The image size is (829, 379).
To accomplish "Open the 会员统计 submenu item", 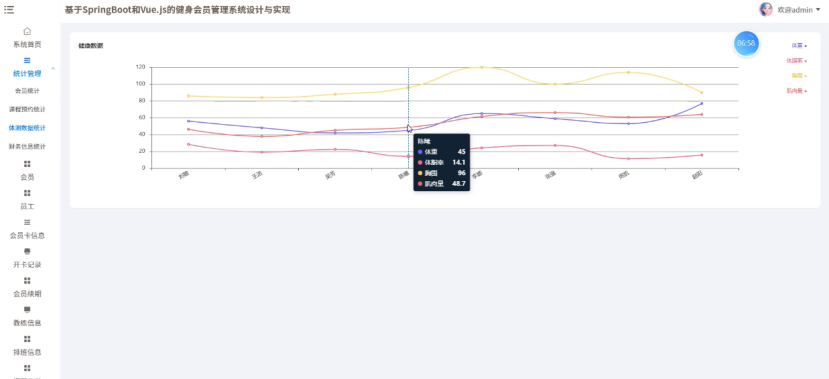I will [x=27, y=91].
